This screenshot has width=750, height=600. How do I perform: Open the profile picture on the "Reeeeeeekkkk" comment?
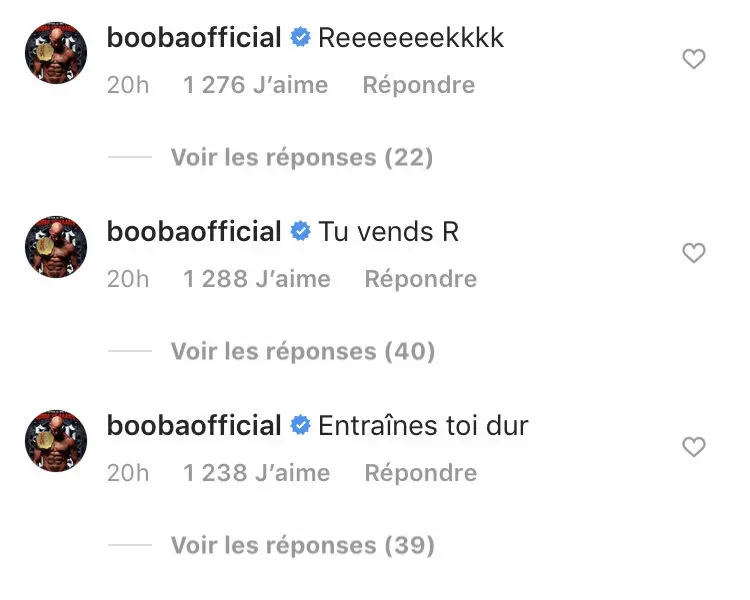pos(56,53)
